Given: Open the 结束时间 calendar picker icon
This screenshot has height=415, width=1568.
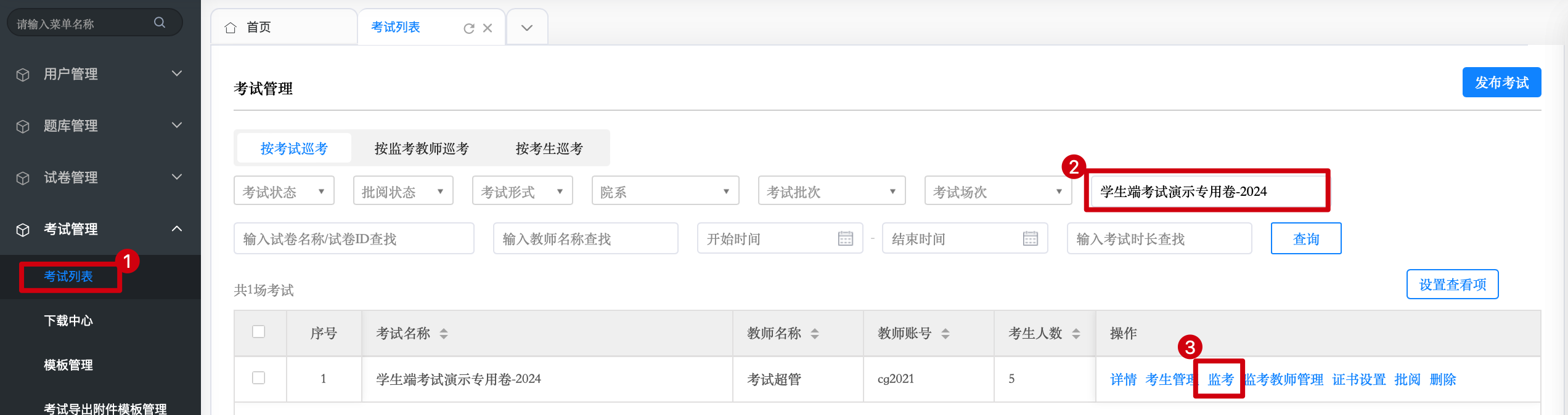Looking at the screenshot, I should point(1031,239).
